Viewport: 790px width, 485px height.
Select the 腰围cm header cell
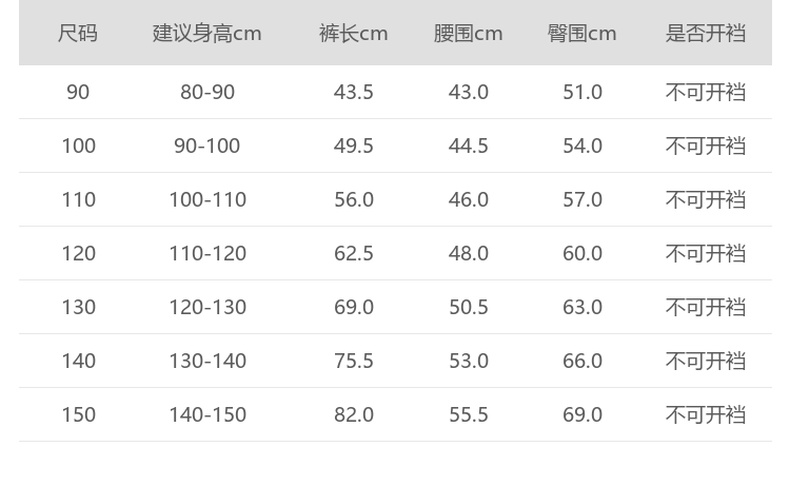point(468,33)
